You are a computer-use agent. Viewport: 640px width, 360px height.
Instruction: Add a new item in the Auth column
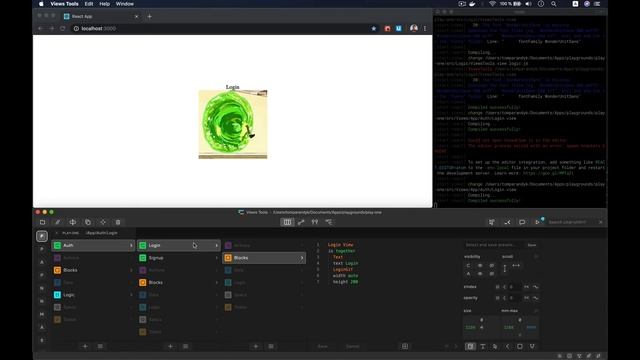[85, 346]
